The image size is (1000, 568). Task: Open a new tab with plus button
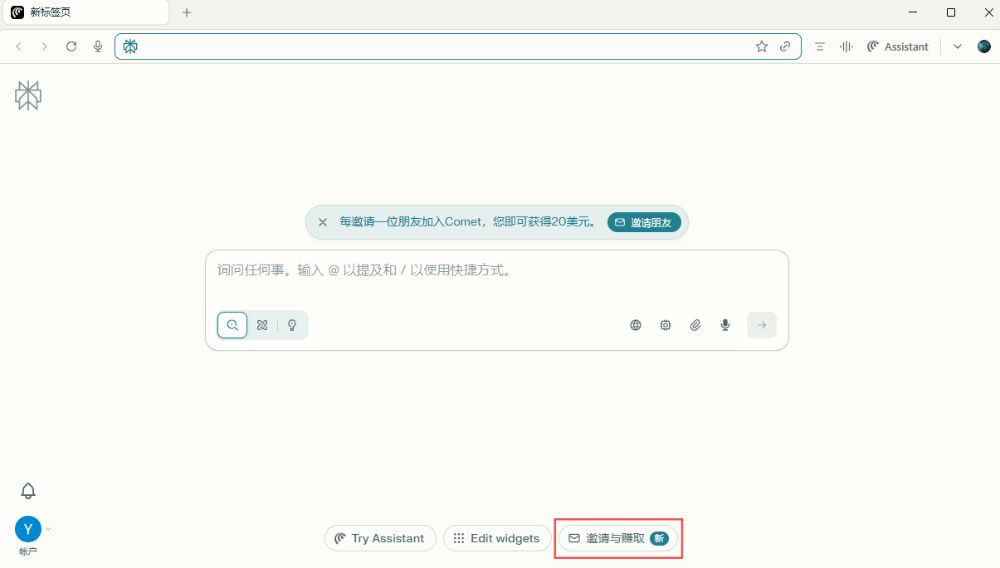[186, 13]
